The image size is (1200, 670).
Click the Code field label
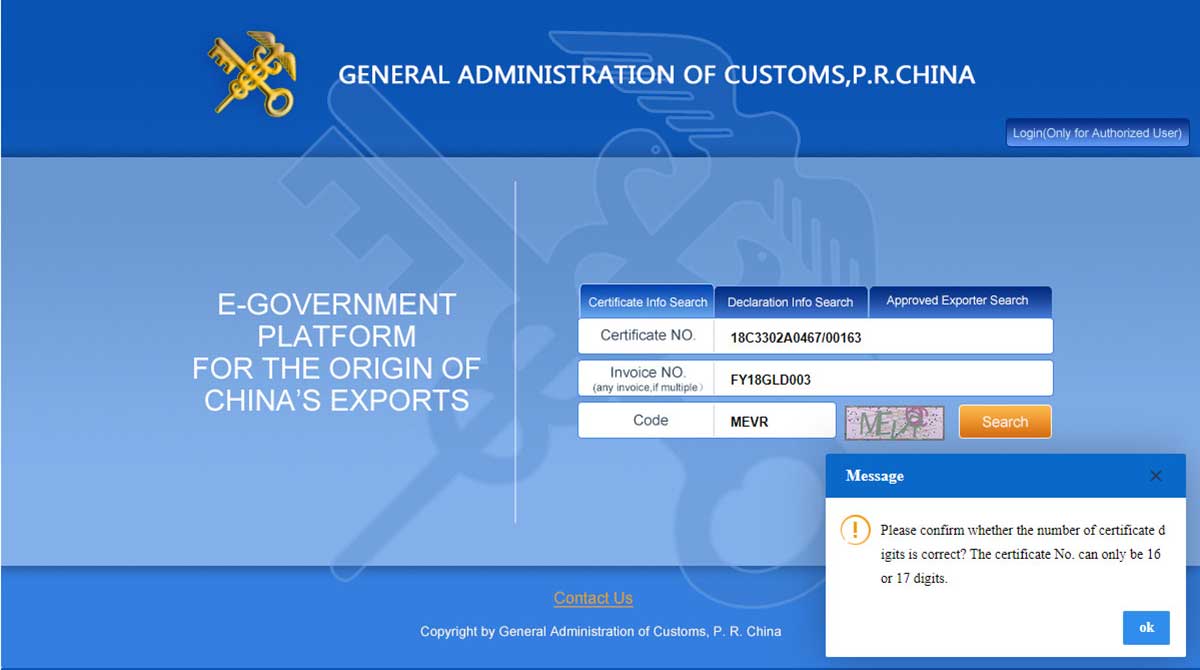point(650,421)
